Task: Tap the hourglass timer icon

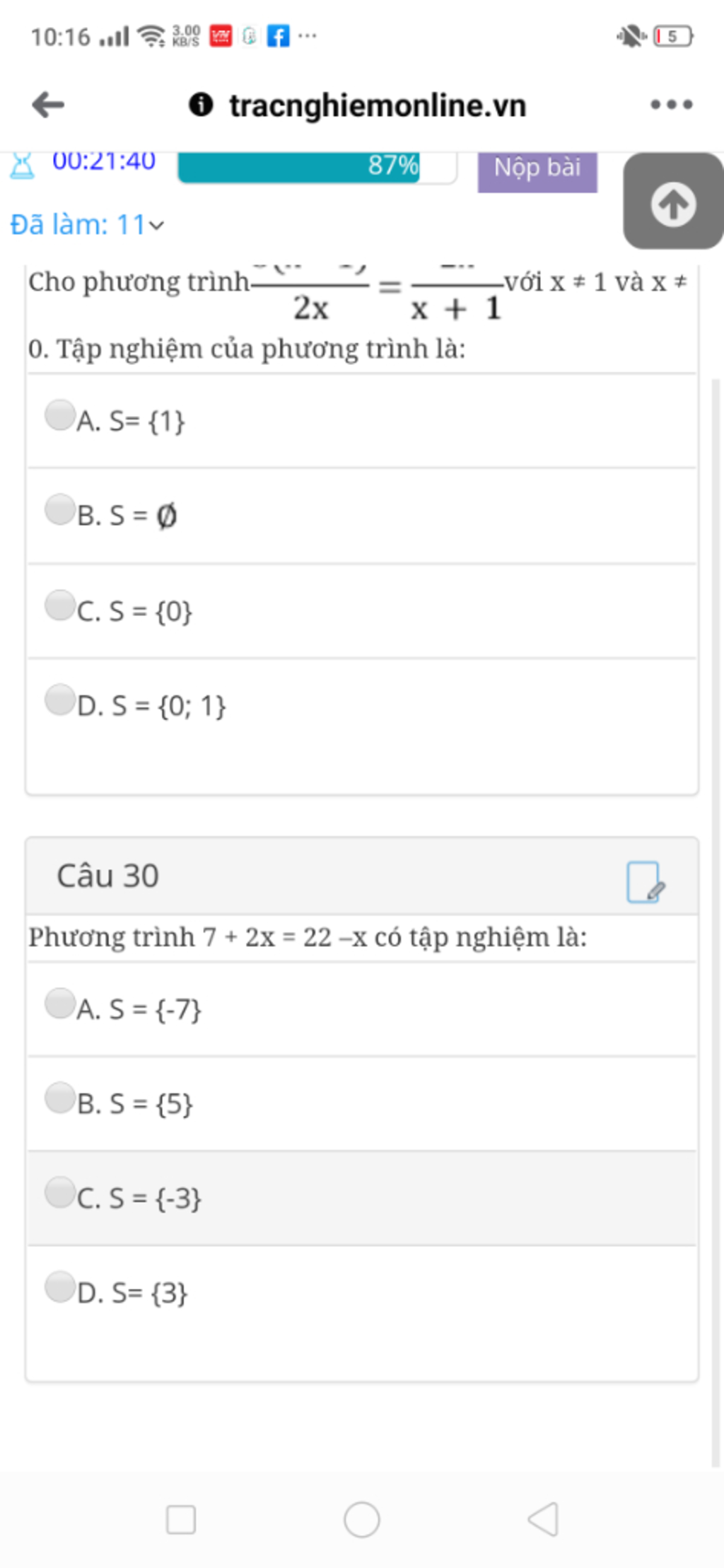Action: coord(22,165)
